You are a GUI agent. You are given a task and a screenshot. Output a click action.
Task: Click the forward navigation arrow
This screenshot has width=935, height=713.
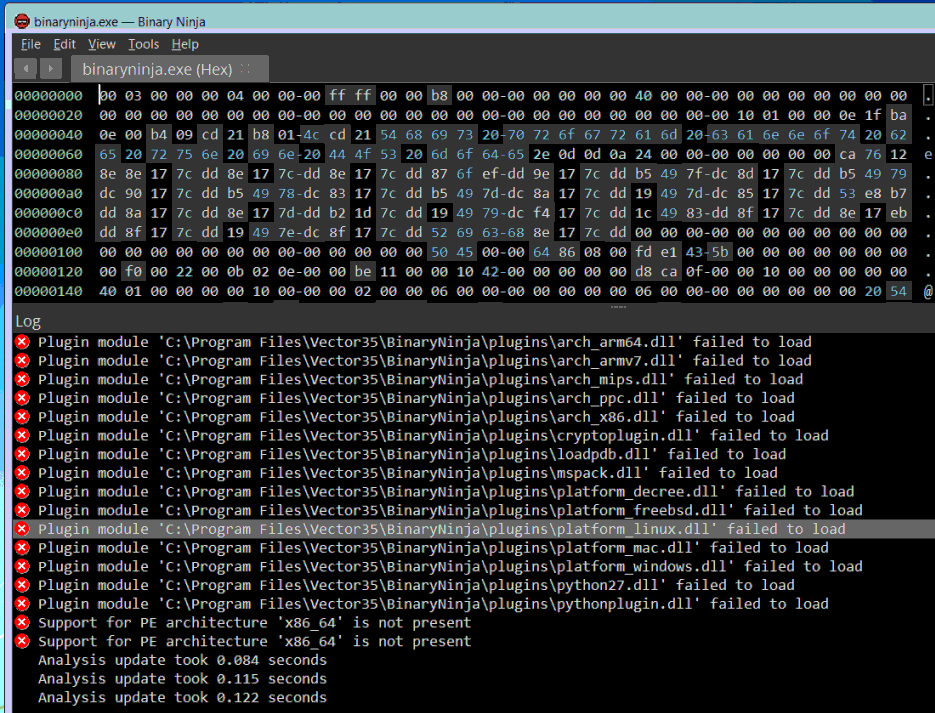tap(52, 69)
